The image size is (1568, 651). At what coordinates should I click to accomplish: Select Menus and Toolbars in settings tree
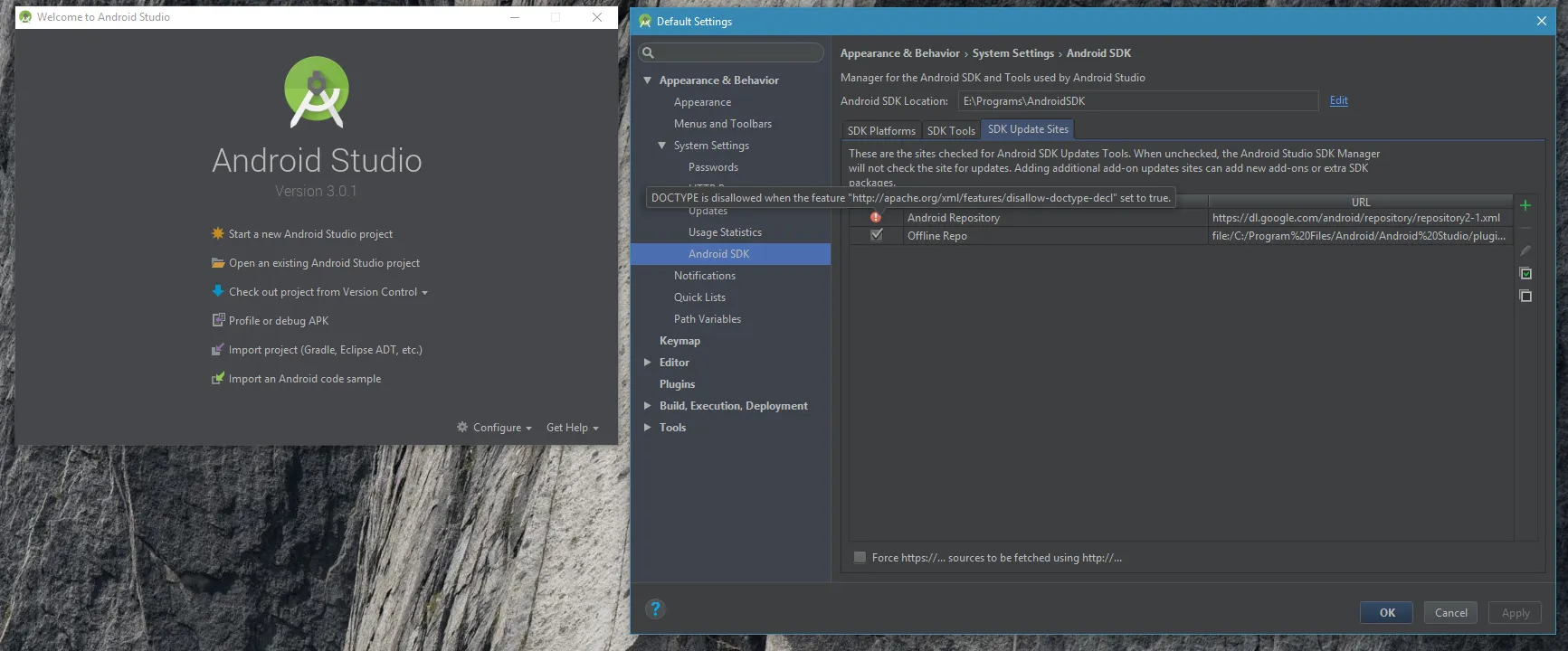[723, 124]
